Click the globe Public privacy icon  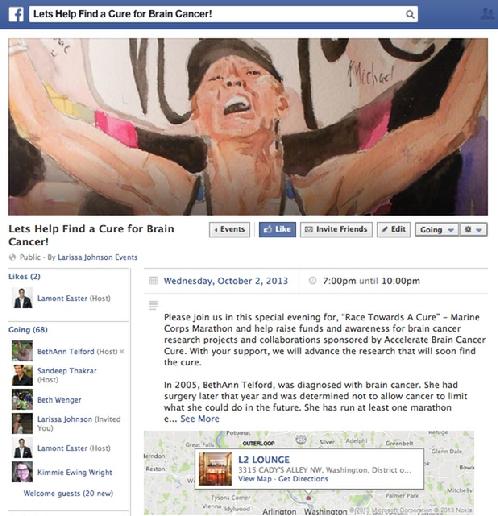(x=12, y=257)
